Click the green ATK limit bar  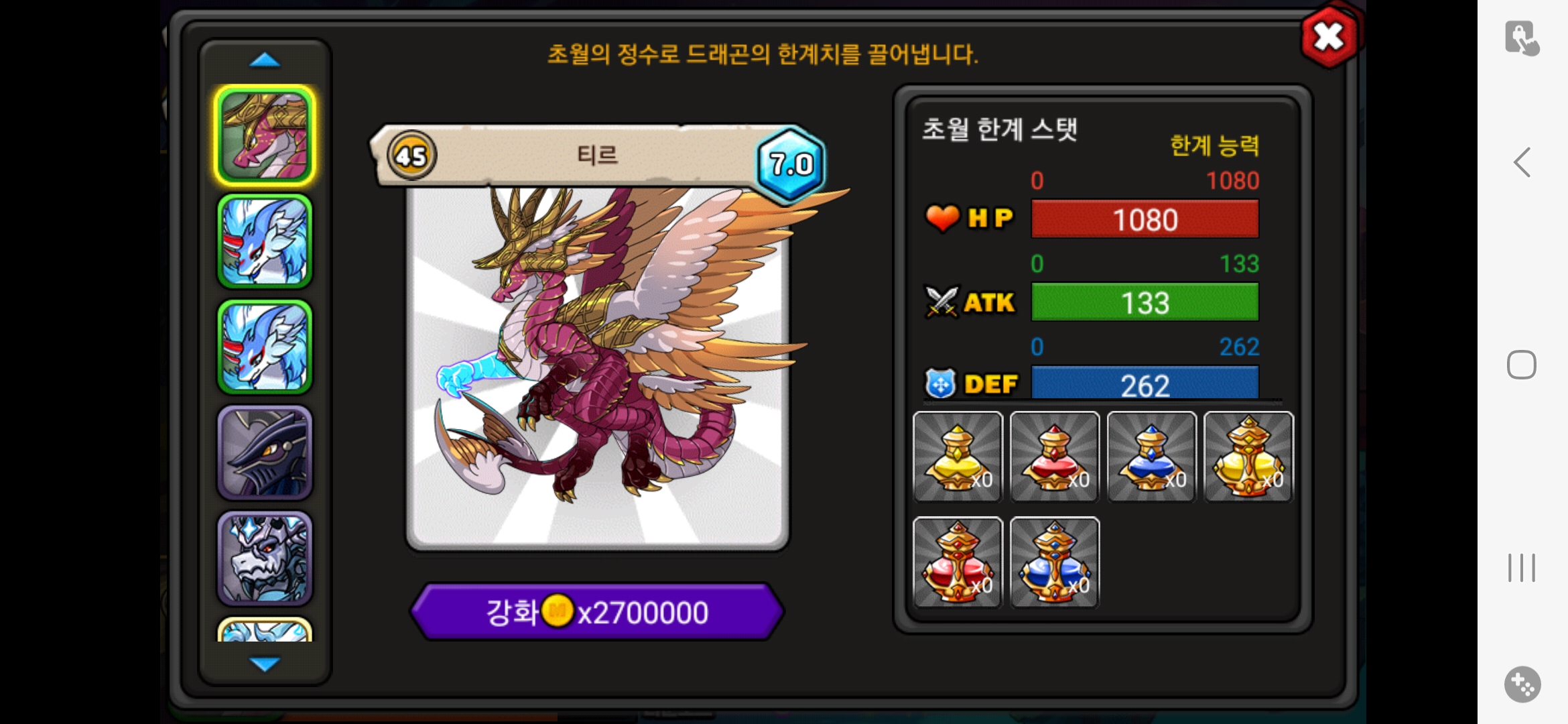coord(1145,302)
